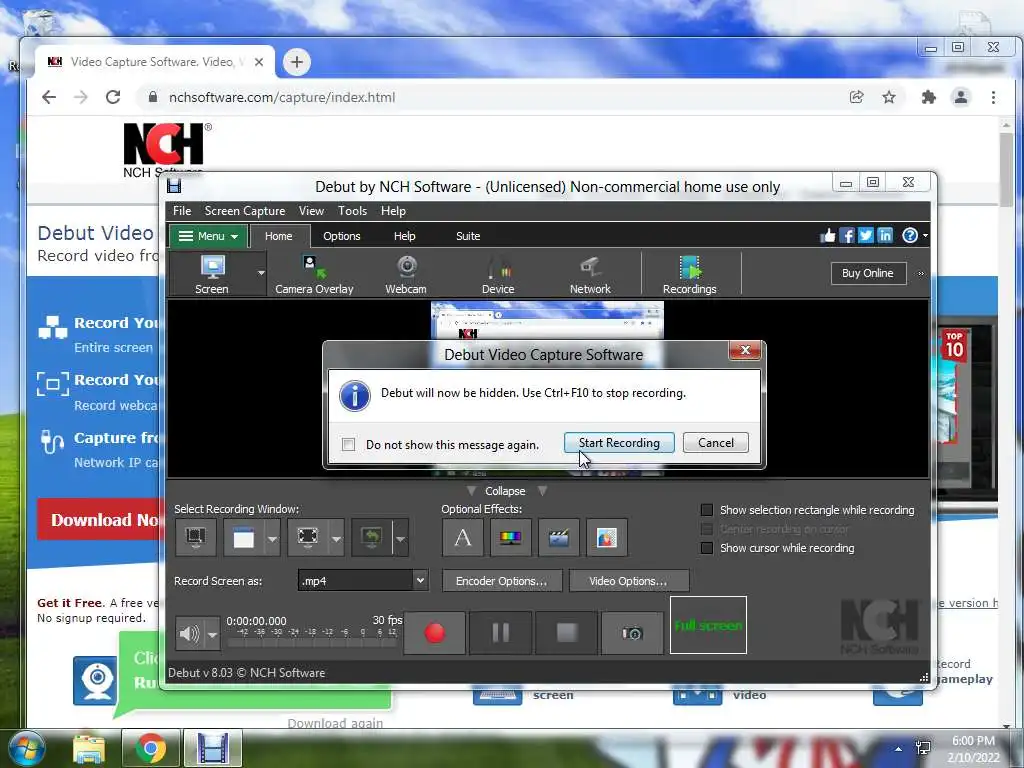Open Video Options
This screenshot has width=1024, height=768.
[628, 581]
